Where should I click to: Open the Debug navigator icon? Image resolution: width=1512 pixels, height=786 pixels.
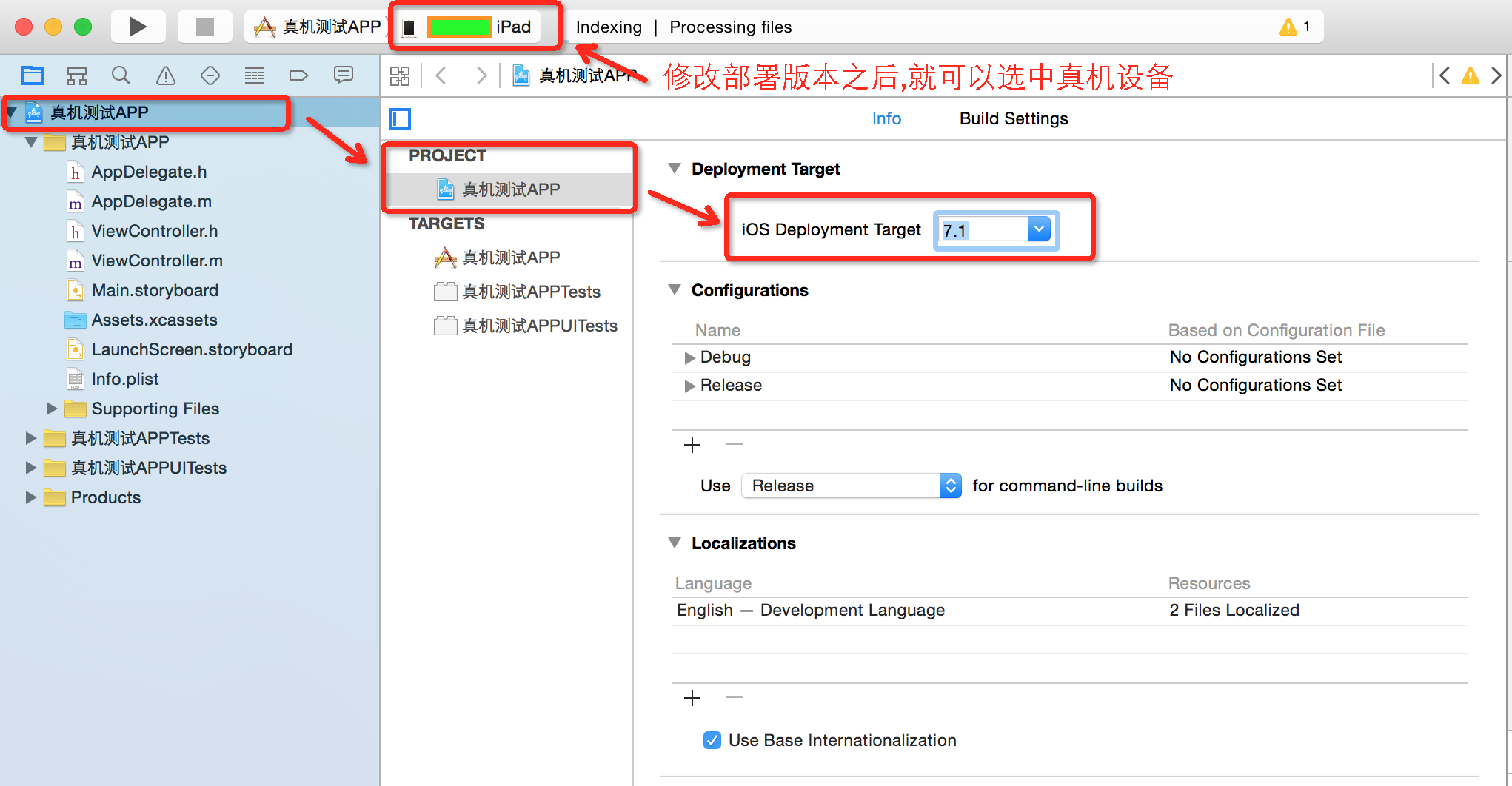point(255,75)
